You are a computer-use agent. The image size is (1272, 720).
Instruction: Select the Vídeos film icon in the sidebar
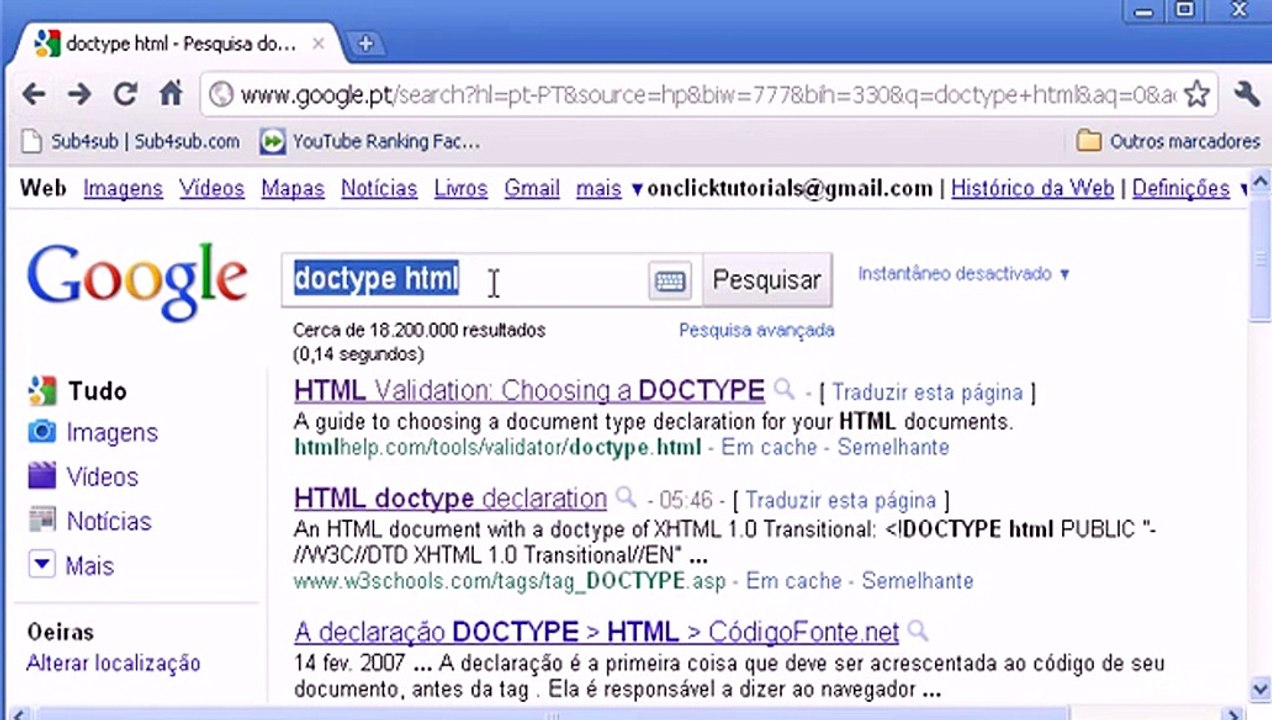(41, 476)
